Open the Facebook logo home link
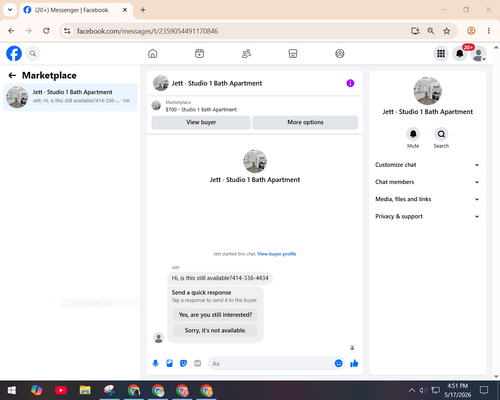 click(14, 53)
